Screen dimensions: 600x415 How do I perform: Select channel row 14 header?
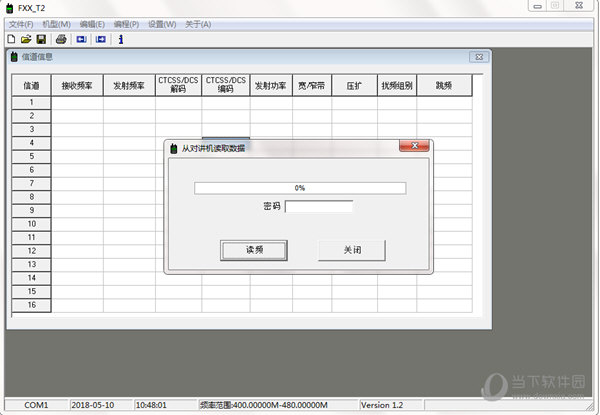(31, 278)
